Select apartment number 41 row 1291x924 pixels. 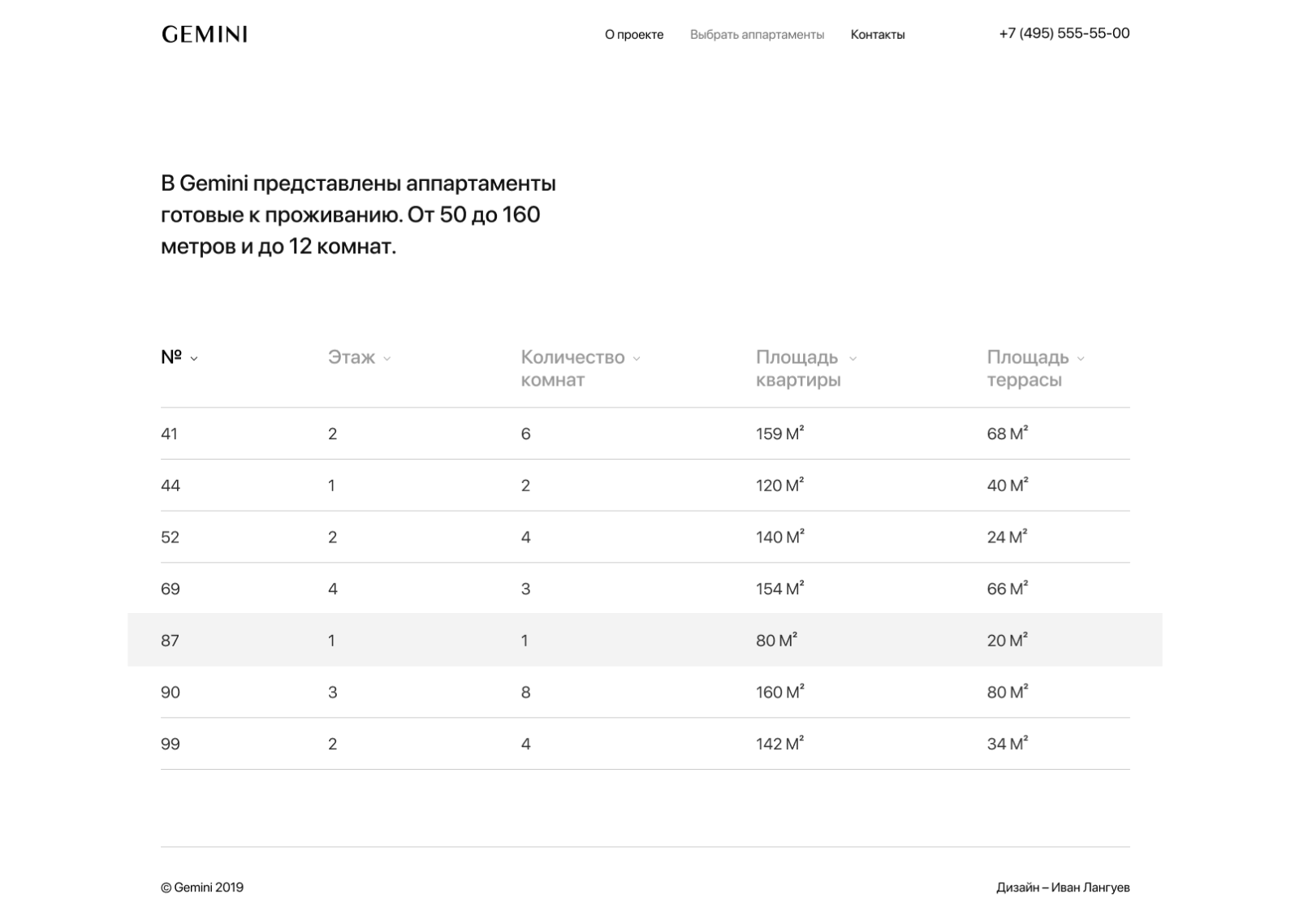(x=645, y=434)
